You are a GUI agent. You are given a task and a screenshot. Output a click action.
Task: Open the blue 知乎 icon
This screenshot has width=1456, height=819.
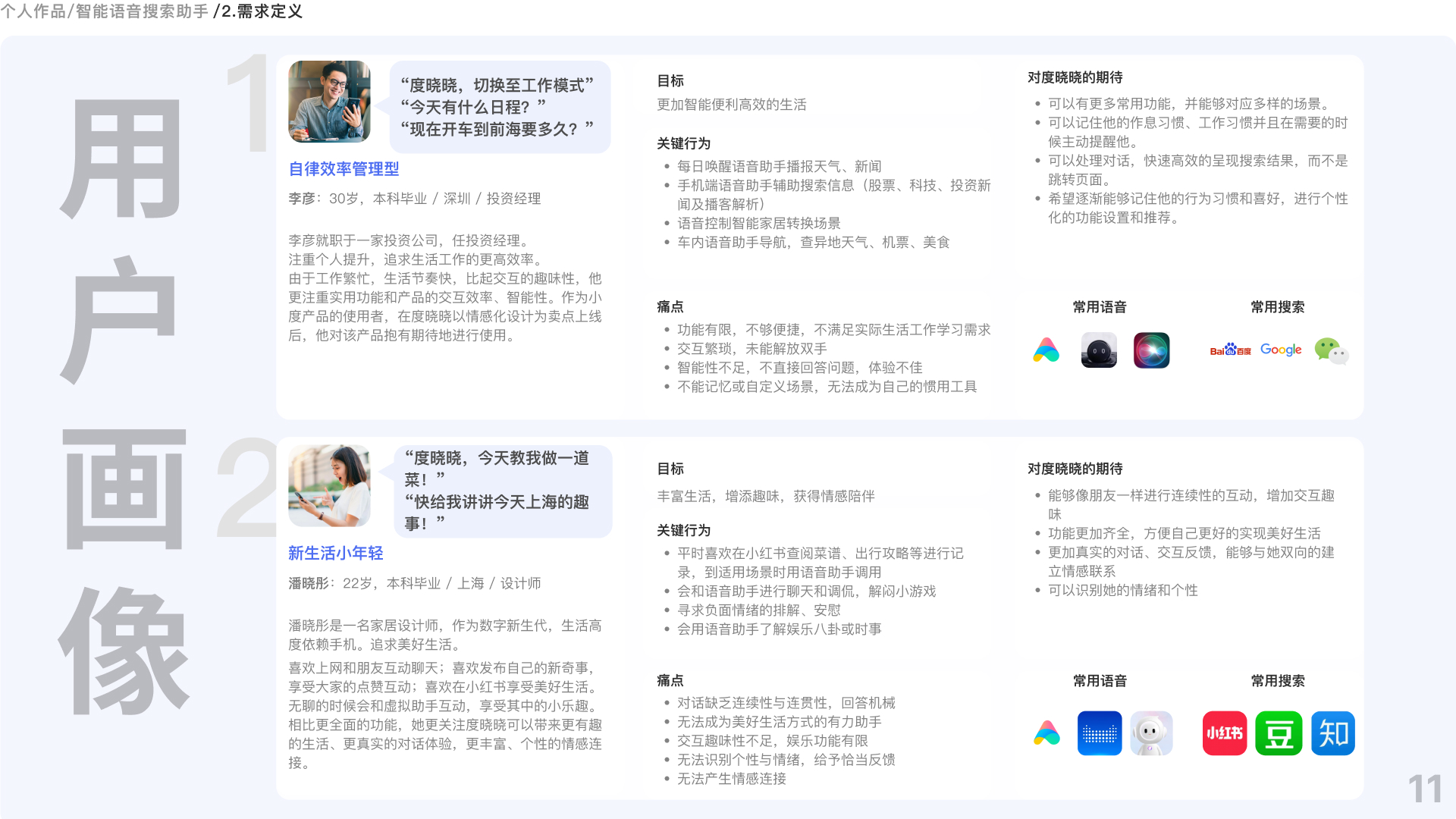pyautogui.click(x=1333, y=733)
